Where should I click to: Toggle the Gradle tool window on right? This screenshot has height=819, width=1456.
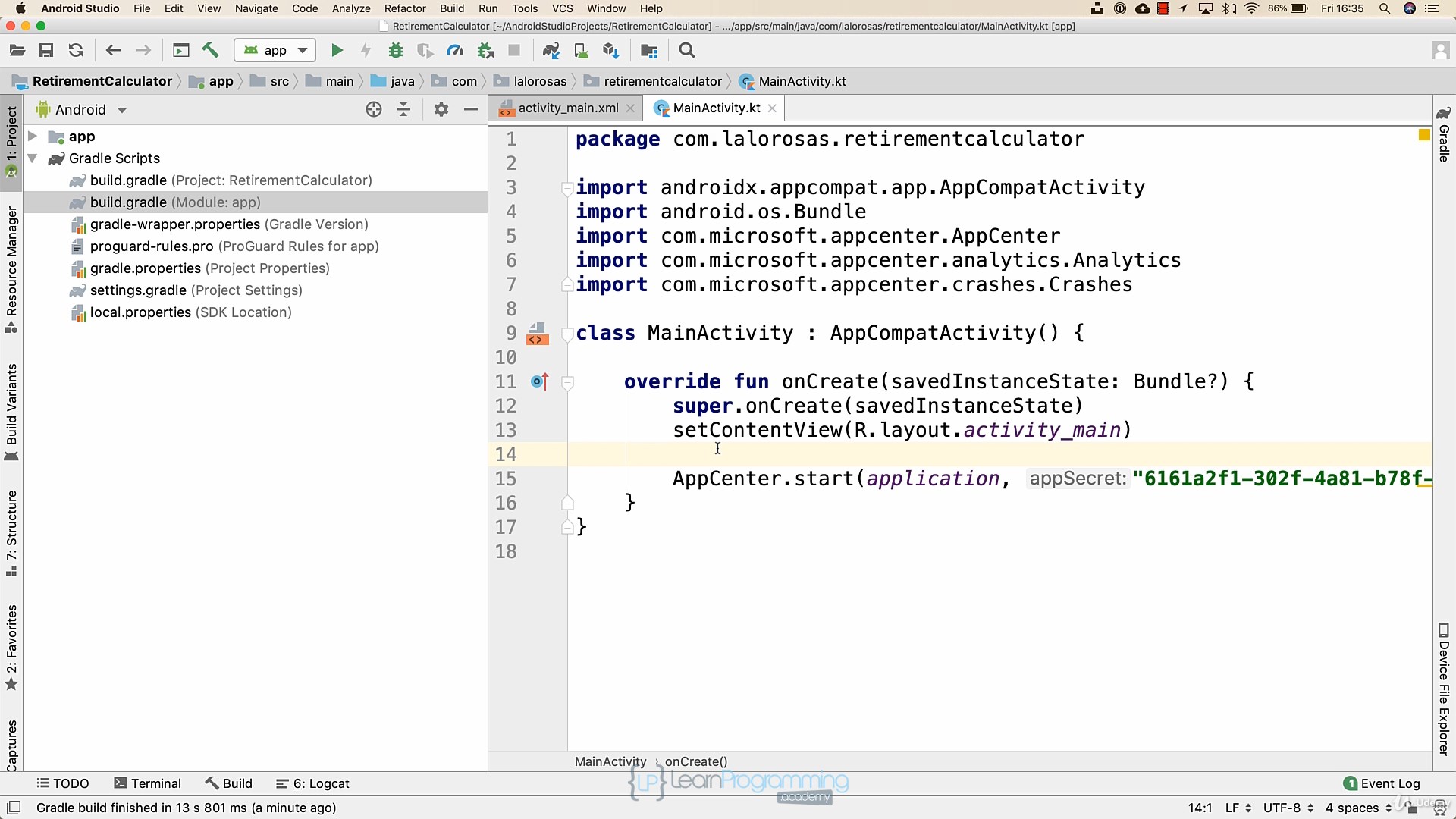[x=1444, y=134]
